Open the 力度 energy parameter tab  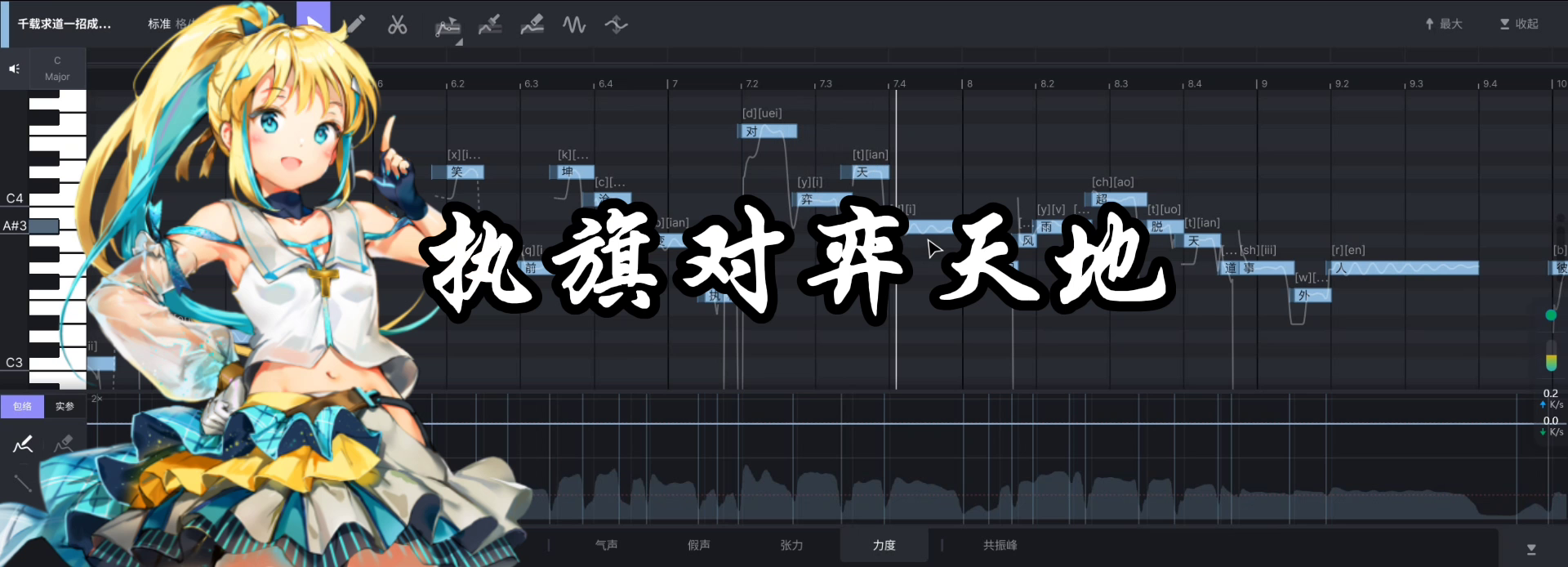click(884, 545)
